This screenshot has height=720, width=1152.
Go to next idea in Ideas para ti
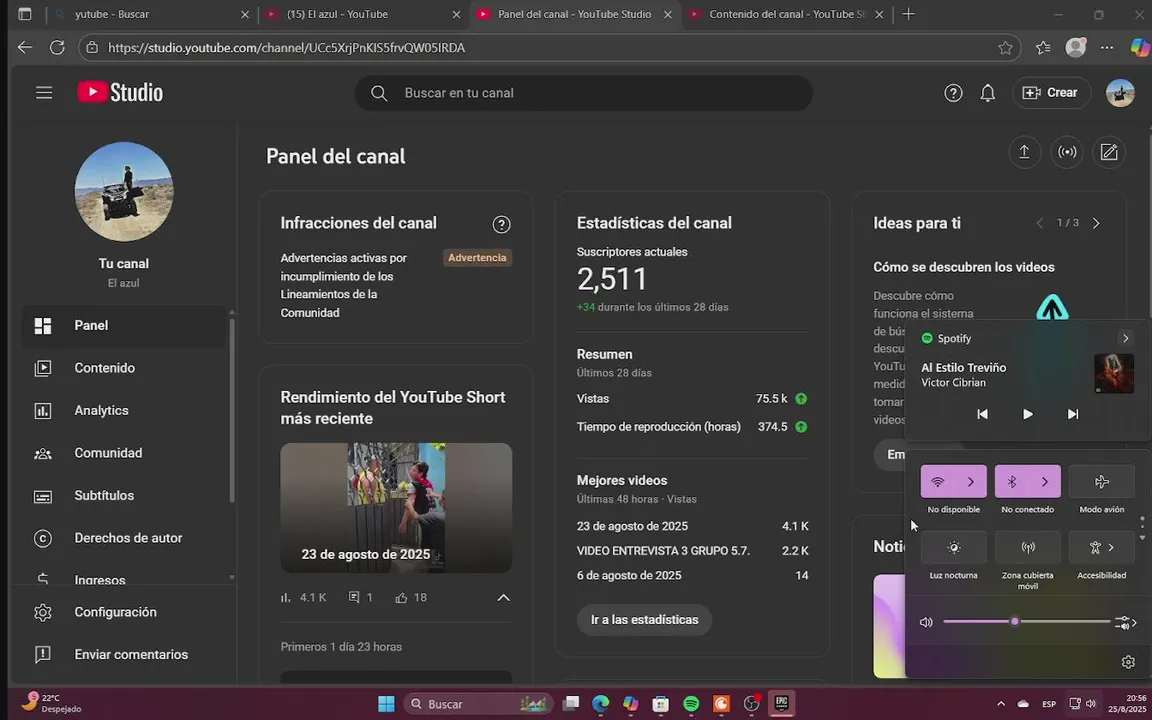[1096, 223]
